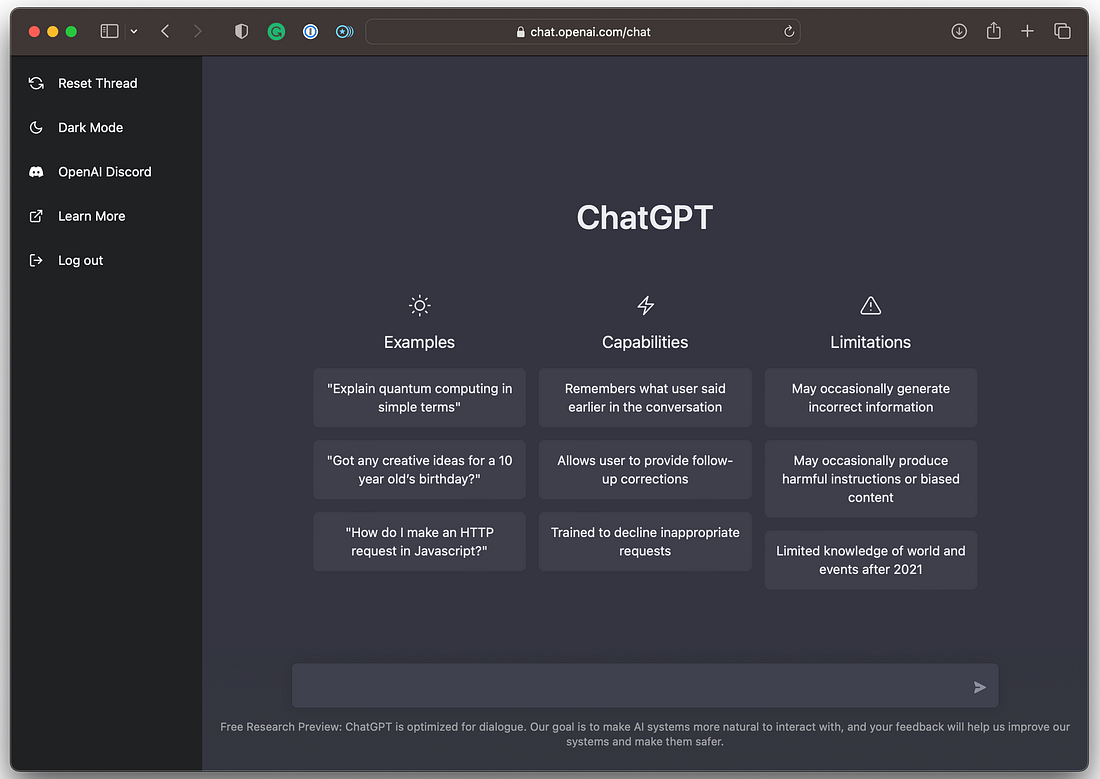Click the chat.openai.com/chat address bar
The height and width of the screenshot is (779, 1100).
[583, 32]
